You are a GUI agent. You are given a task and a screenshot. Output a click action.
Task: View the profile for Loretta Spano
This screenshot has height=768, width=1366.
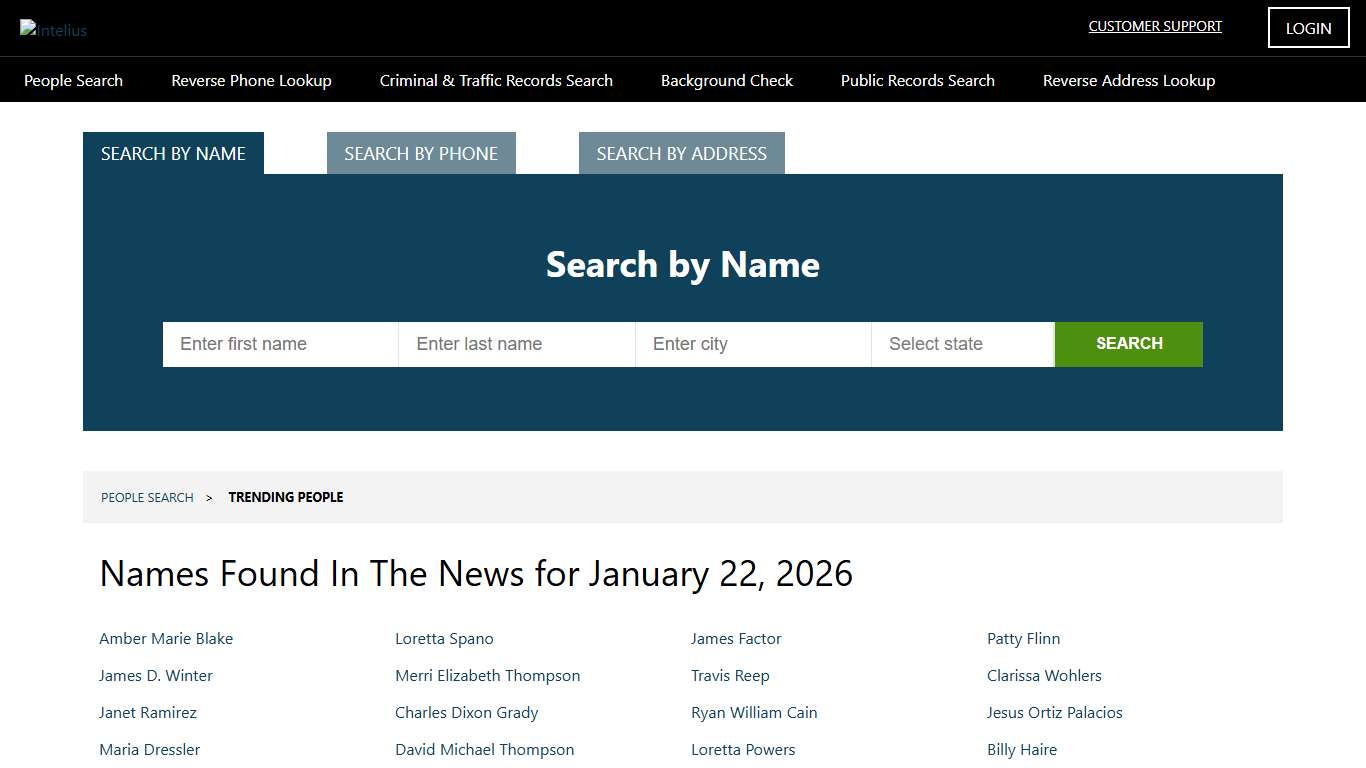(444, 638)
